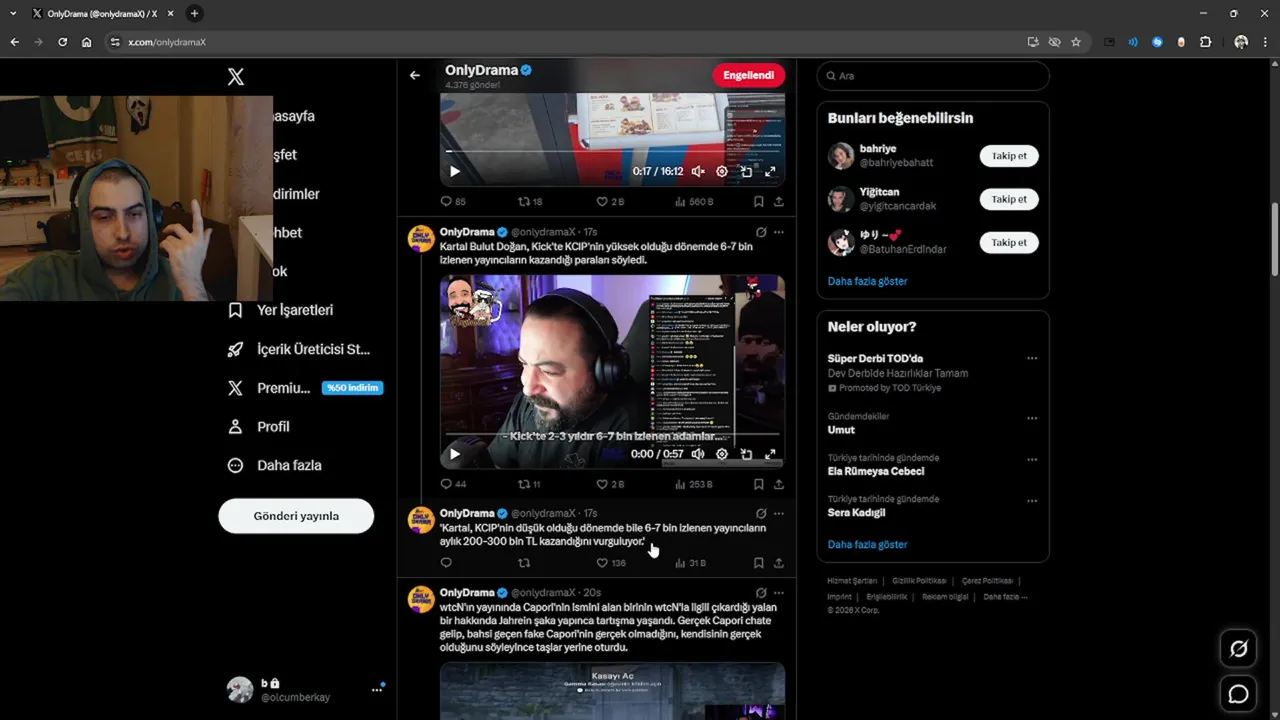Reply to the post with 85 replies
Image resolution: width=1280 pixels, height=720 pixels.
point(453,201)
